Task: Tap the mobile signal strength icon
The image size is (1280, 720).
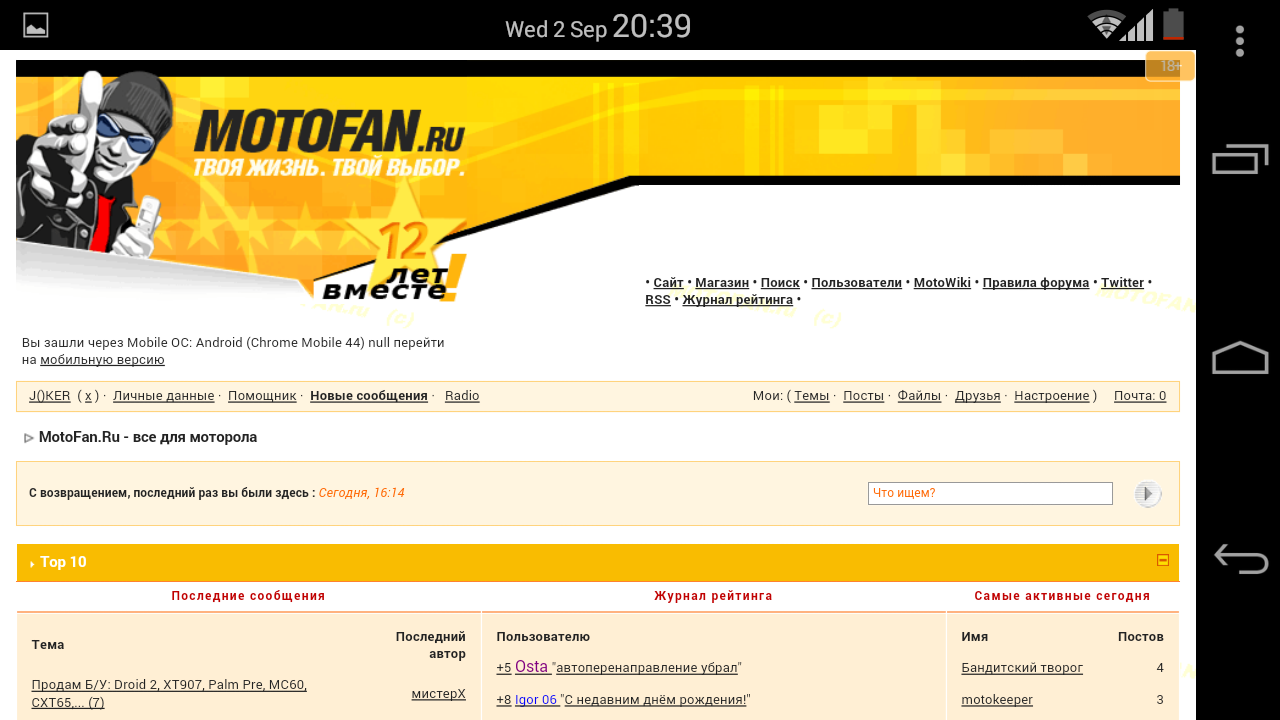Action: pos(1138,25)
